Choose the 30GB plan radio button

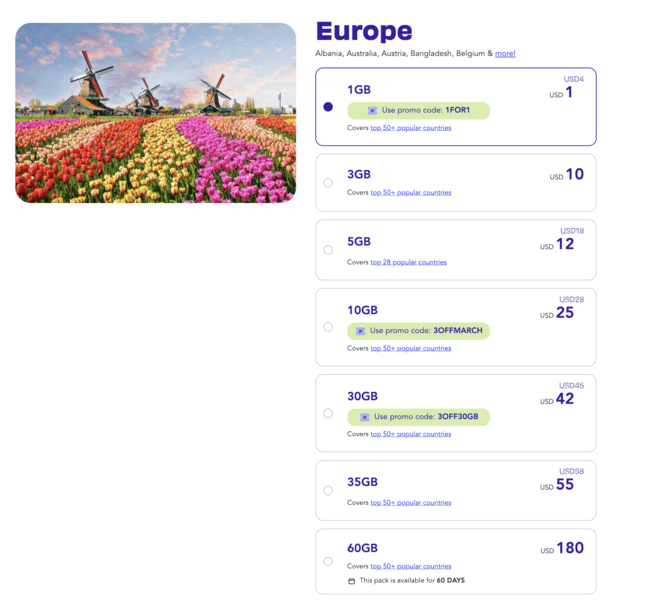pyautogui.click(x=328, y=413)
